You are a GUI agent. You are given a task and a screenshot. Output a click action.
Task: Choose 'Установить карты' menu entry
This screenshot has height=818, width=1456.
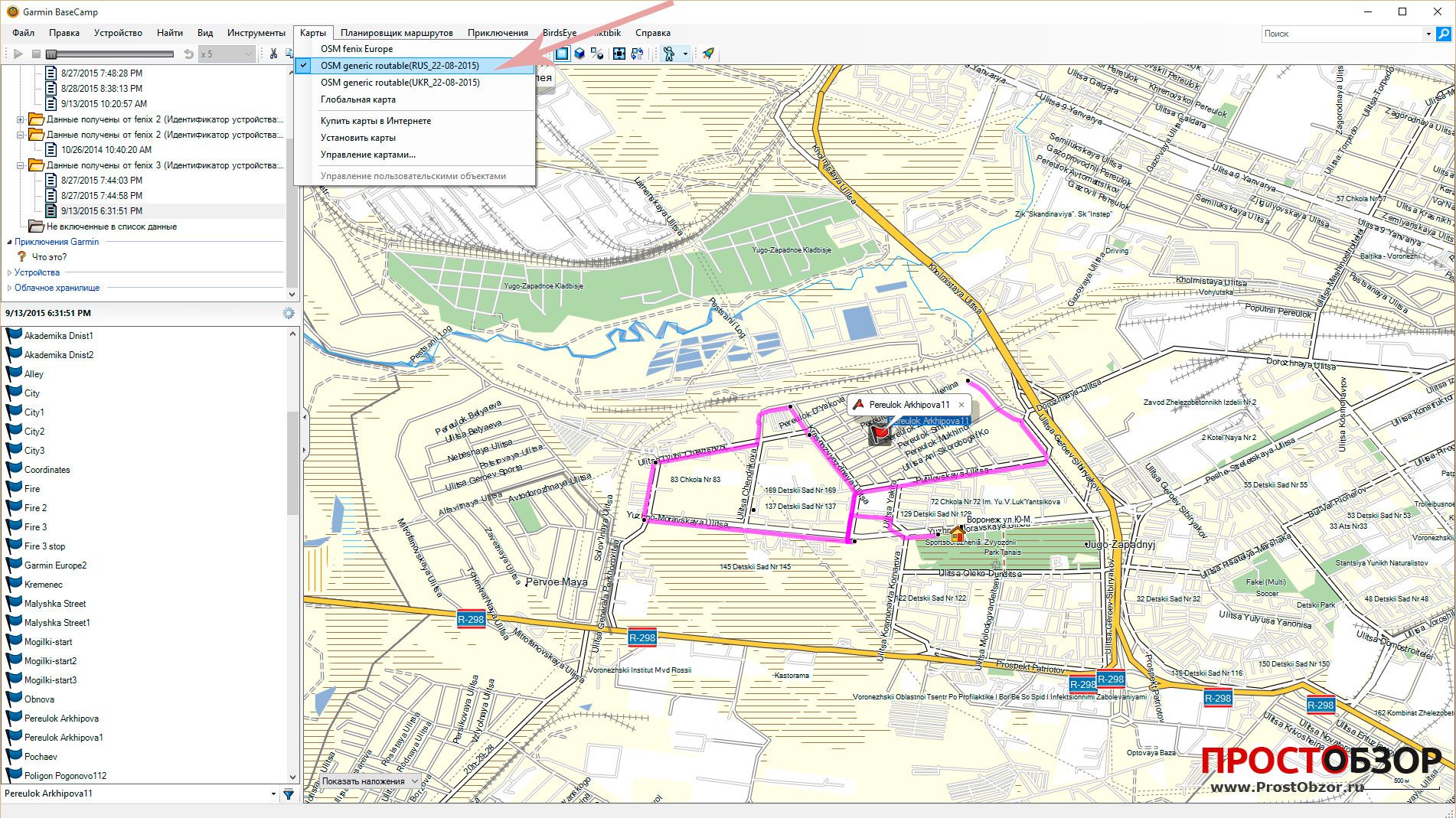[414, 138]
